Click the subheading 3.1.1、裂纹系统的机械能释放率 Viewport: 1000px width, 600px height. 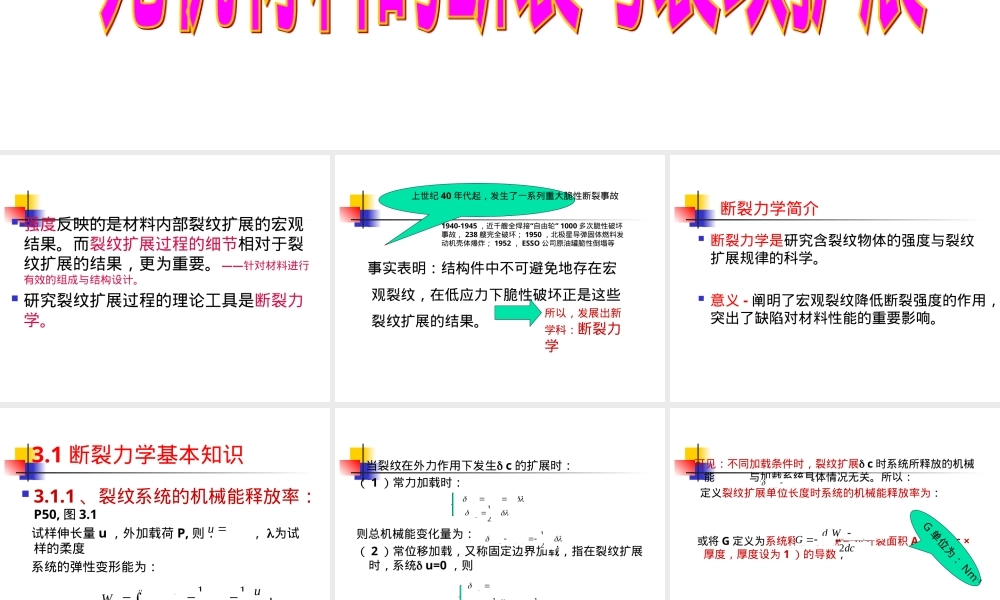[x=173, y=496]
